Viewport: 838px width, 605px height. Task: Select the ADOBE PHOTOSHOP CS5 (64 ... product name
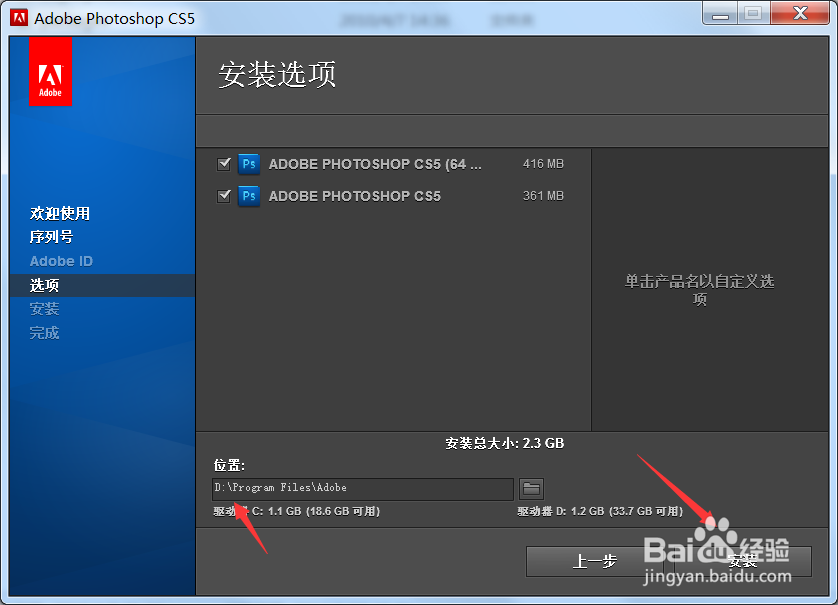click(375, 164)
